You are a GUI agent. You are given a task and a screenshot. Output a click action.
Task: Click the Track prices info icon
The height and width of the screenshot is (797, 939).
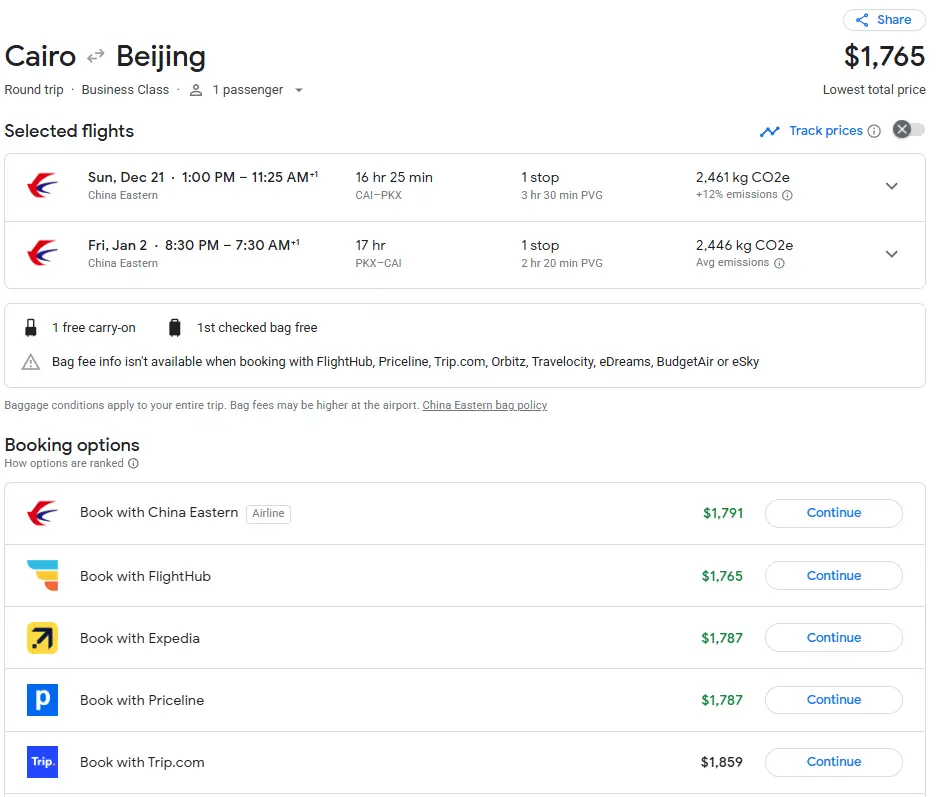pyautogui.click(x=874, y=131)
